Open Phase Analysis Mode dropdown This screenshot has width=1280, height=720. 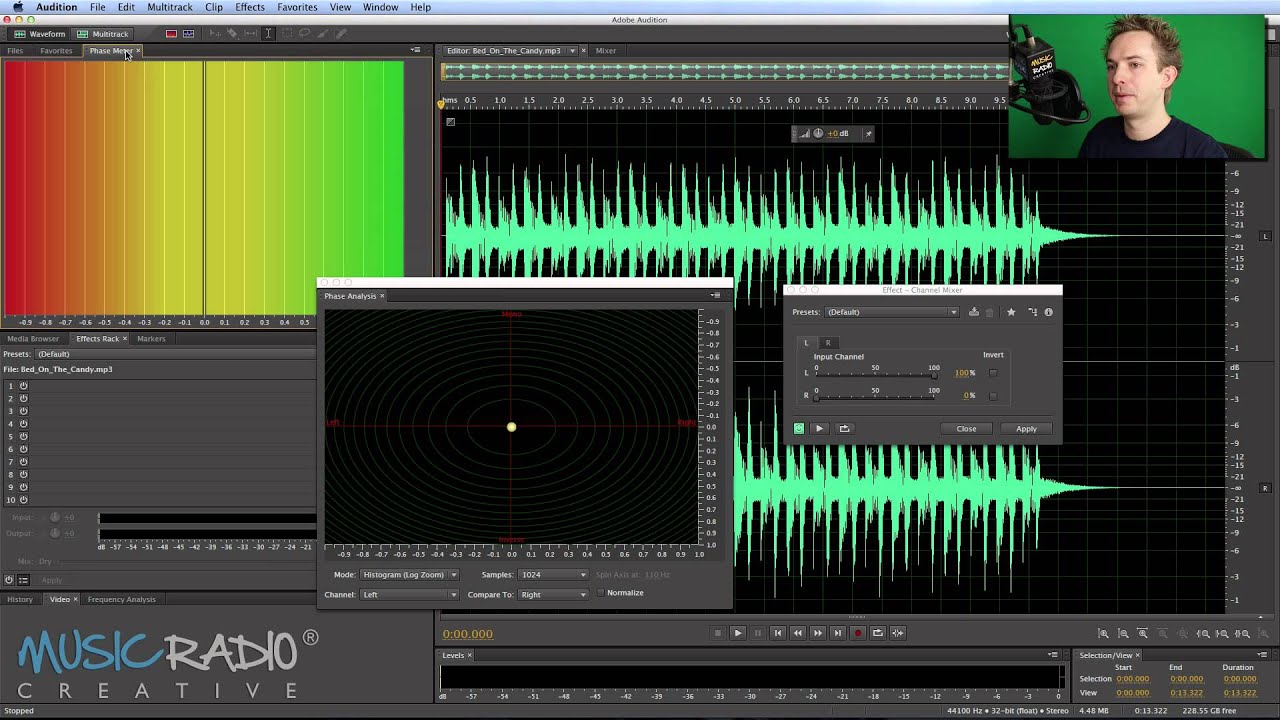click(x=409, y=575)
